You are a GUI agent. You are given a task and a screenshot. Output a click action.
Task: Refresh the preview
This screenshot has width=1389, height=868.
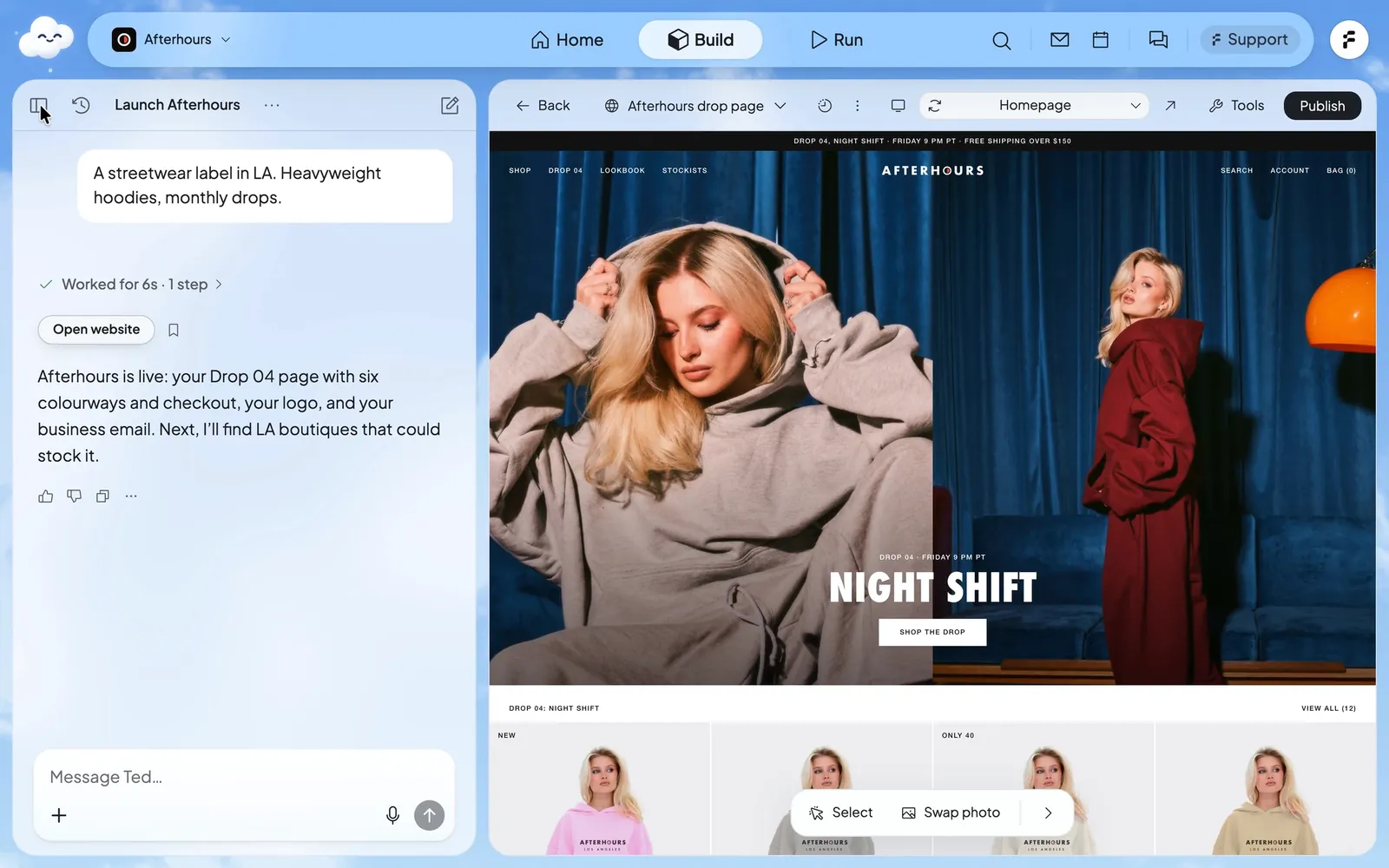tap(935, 106)
